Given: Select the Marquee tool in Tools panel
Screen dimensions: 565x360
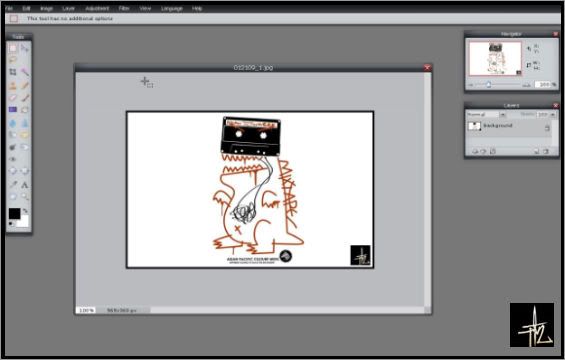Looking at the screenshot, I should coord(13,48).
